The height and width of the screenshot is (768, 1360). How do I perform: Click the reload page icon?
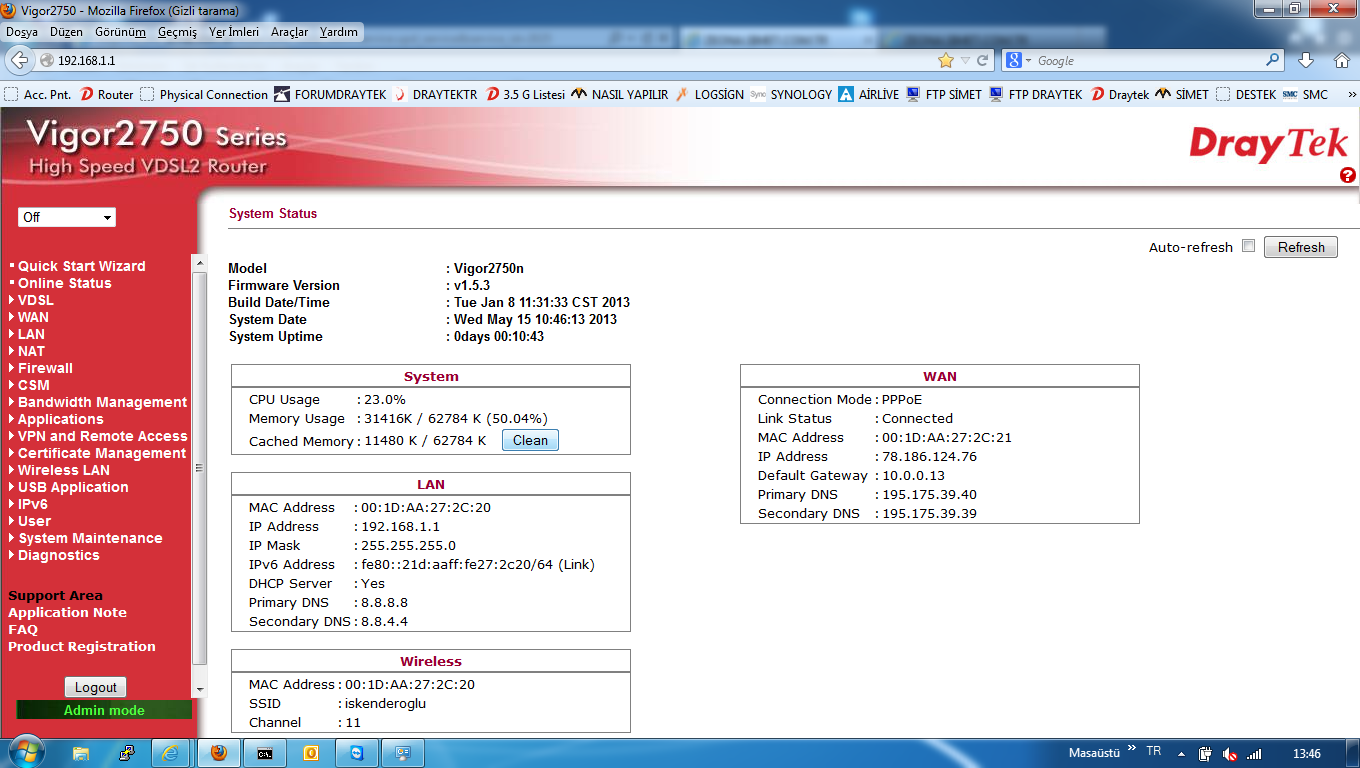(983, 61)
